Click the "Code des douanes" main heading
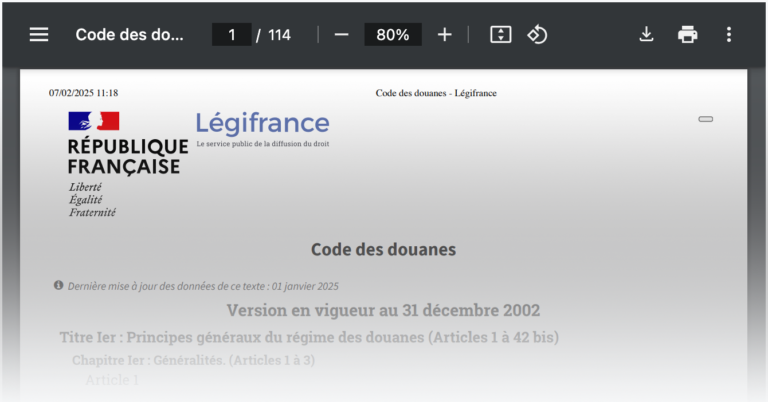This screenshot has width=768, height=402. (x=383, y=249)
